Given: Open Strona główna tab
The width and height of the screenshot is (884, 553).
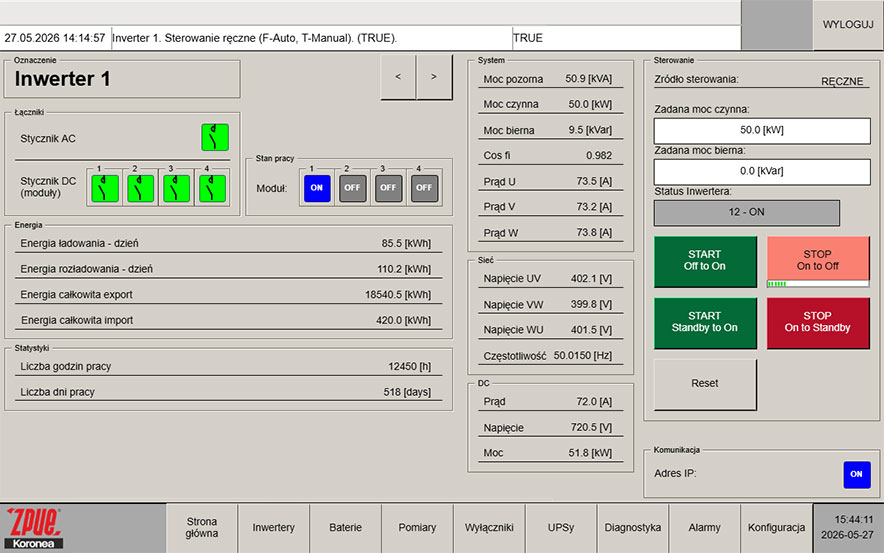Looking at the screenshot, I should (202, 528).
